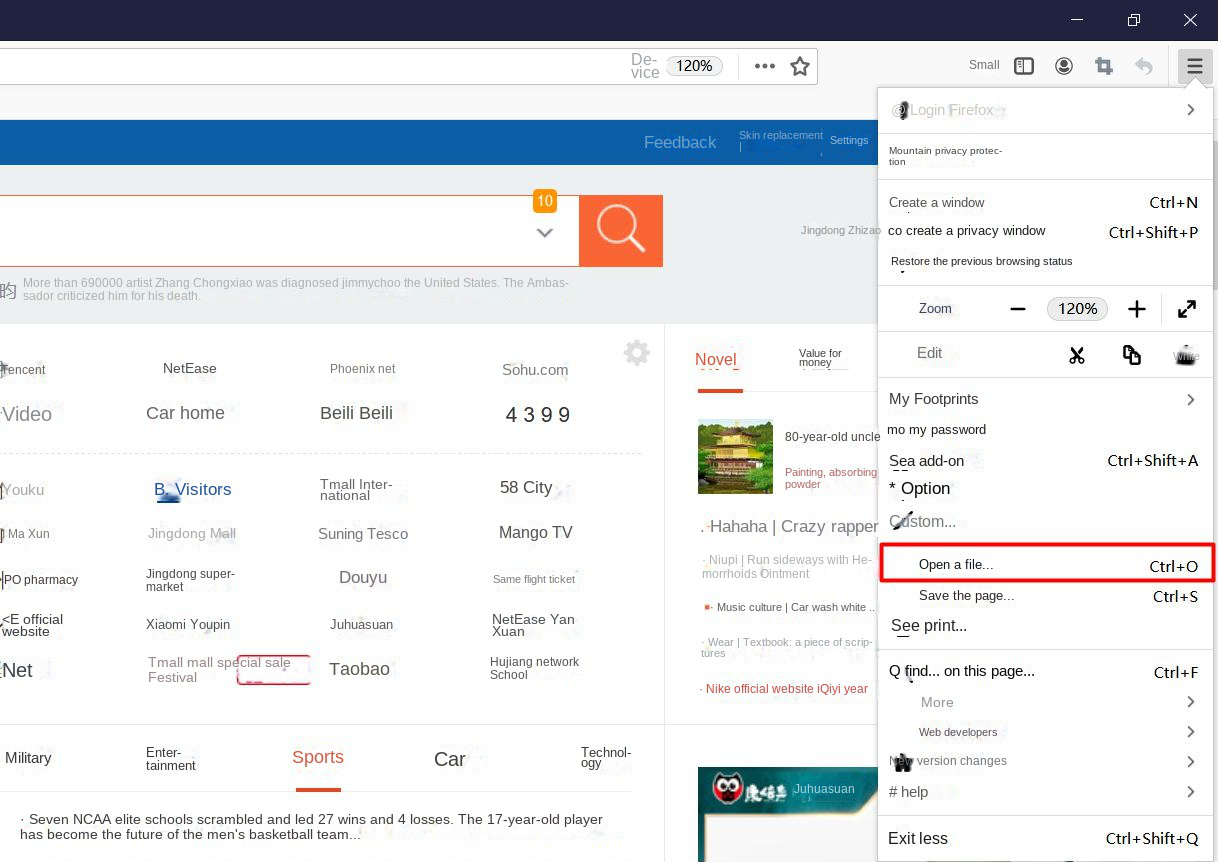1218x862 pixels.
Task: Open the Taobao link
Action: tap(359, 669)
